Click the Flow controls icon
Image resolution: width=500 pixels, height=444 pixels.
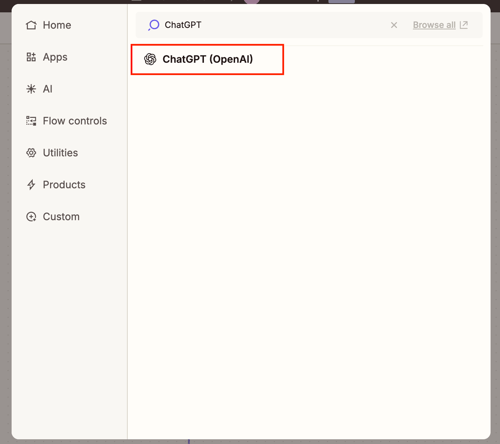tap(31, 121)
